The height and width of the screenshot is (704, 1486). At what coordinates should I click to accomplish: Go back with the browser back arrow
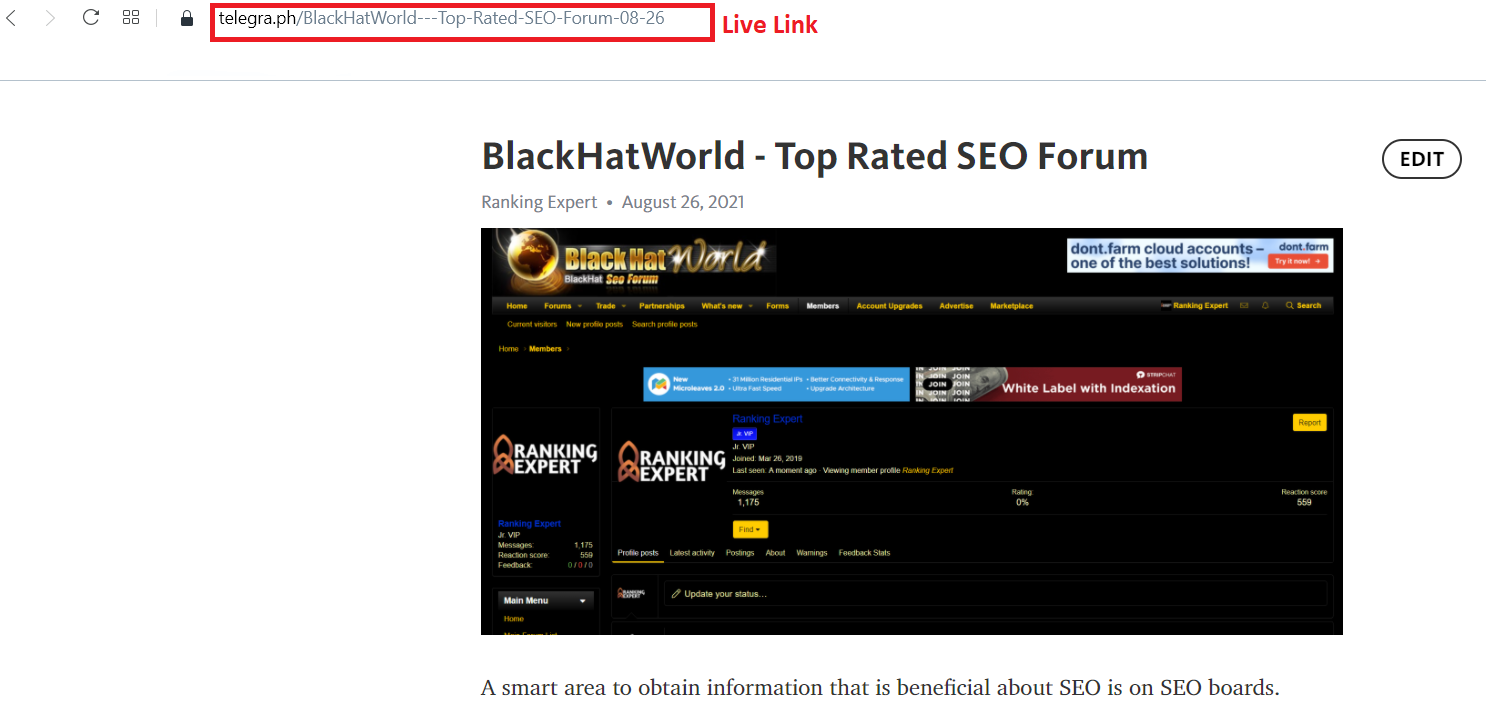pos(12,18)
